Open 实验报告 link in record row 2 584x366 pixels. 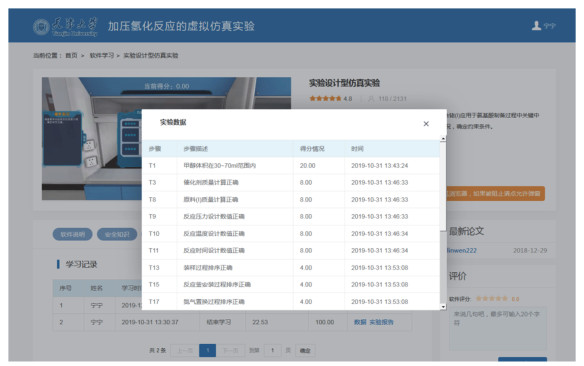tap(381, 322)
